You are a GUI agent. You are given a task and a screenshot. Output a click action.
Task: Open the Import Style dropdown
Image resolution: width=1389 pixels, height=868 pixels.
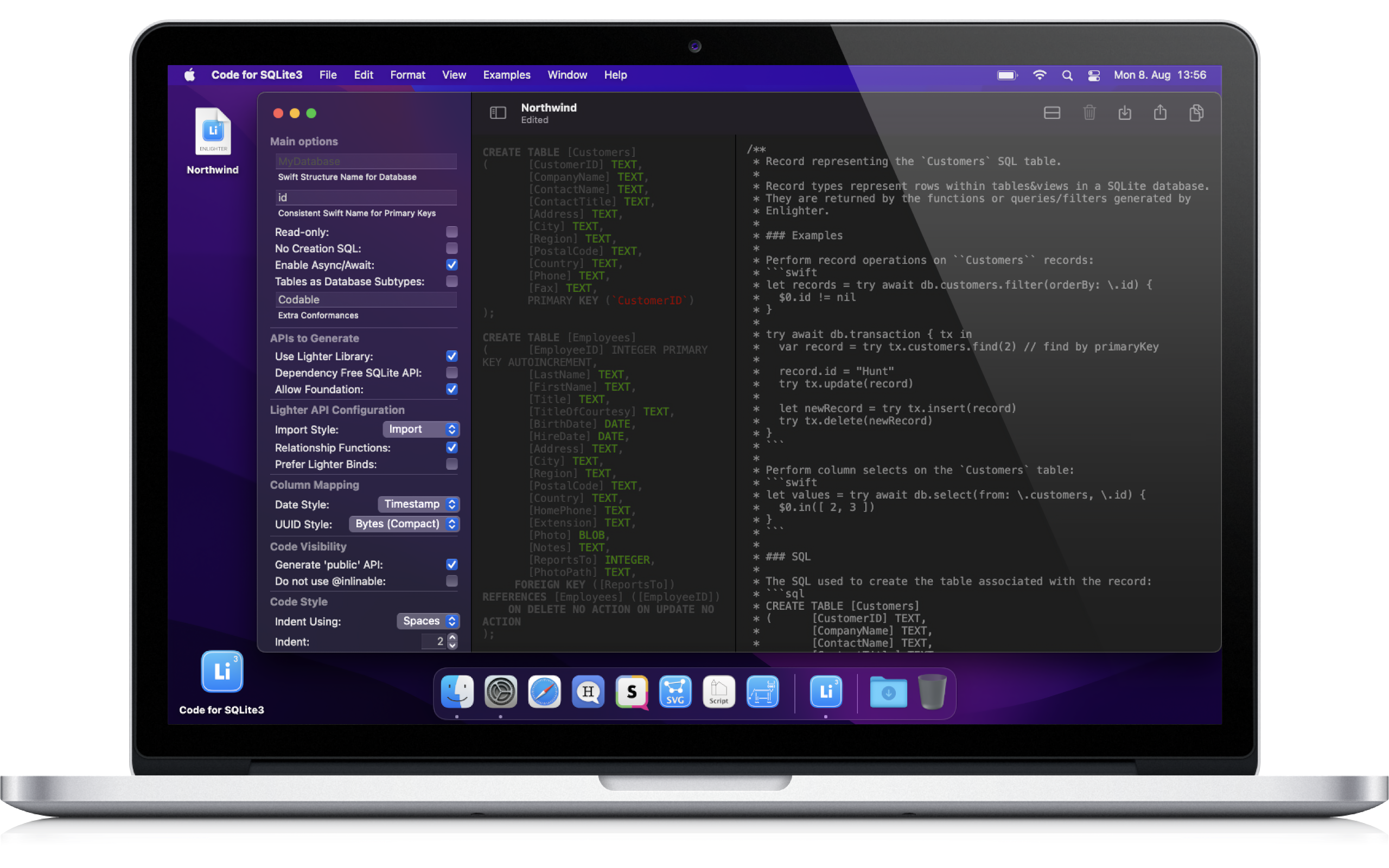(x=420, y=430)
